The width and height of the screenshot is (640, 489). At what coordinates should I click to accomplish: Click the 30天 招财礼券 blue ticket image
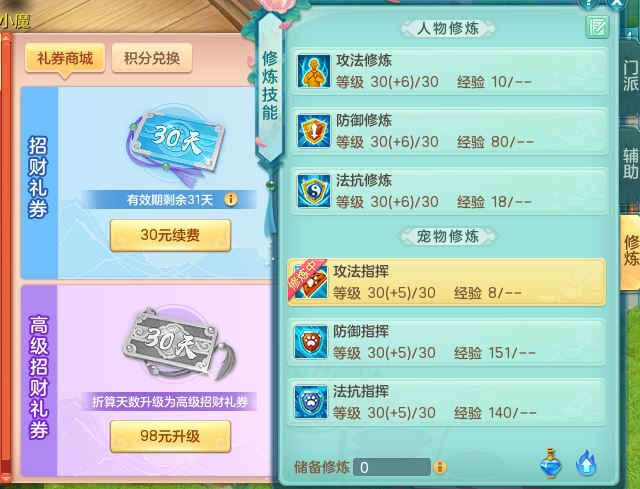(x=176, y=143)
